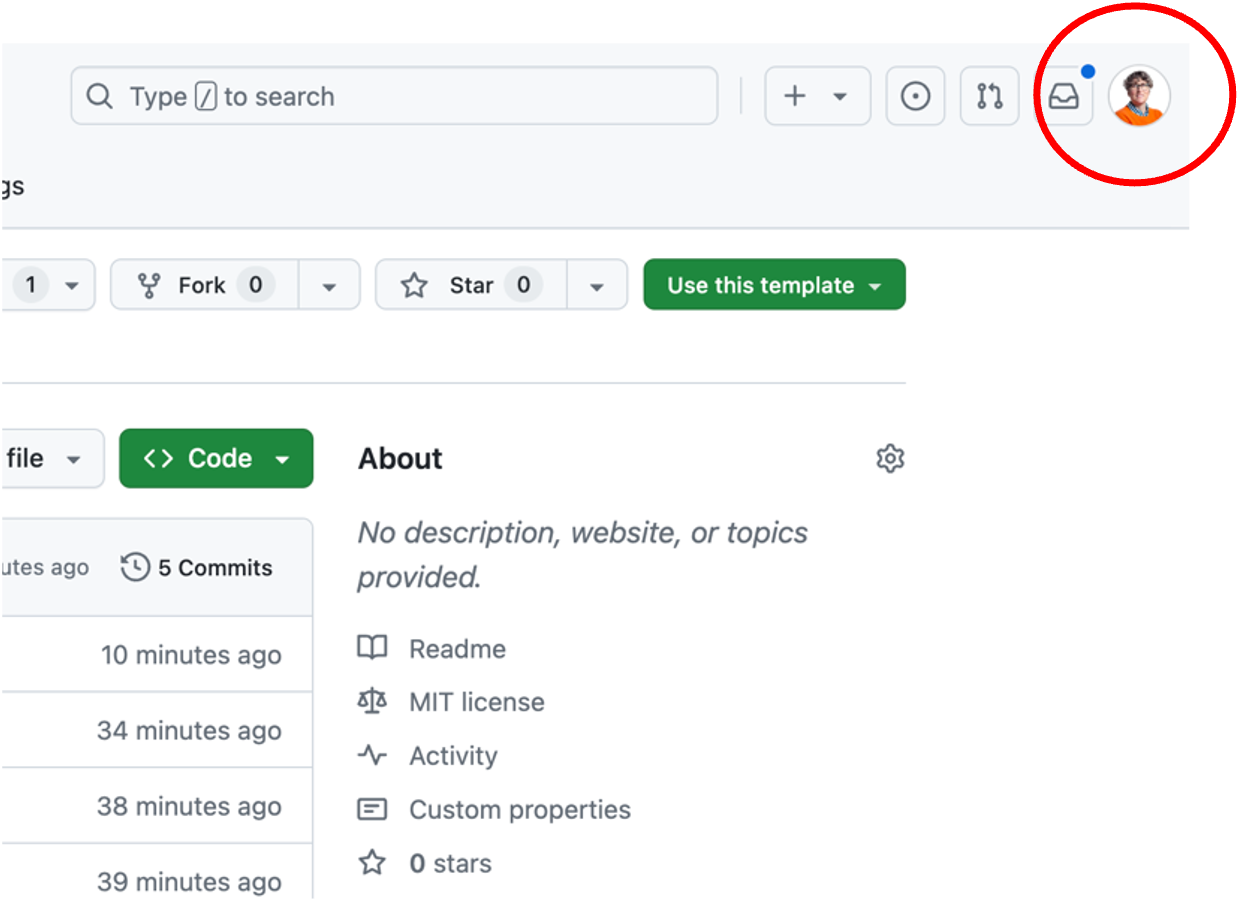Open the Readme section
This screenshot has height=902, width=1237.
457,648
